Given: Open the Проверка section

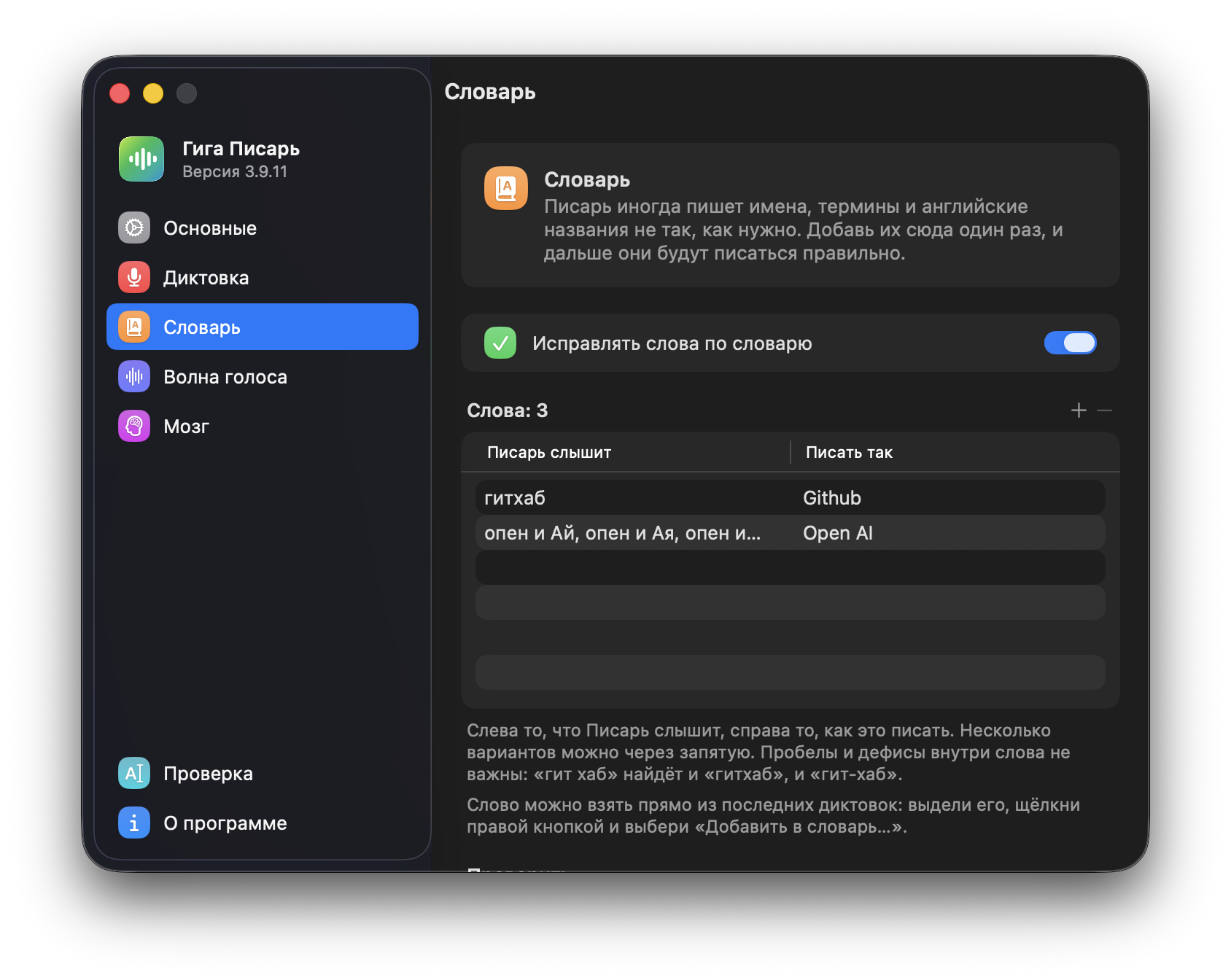Looking at the screenshot, I should pyautogui.click(x=263, y=774).
